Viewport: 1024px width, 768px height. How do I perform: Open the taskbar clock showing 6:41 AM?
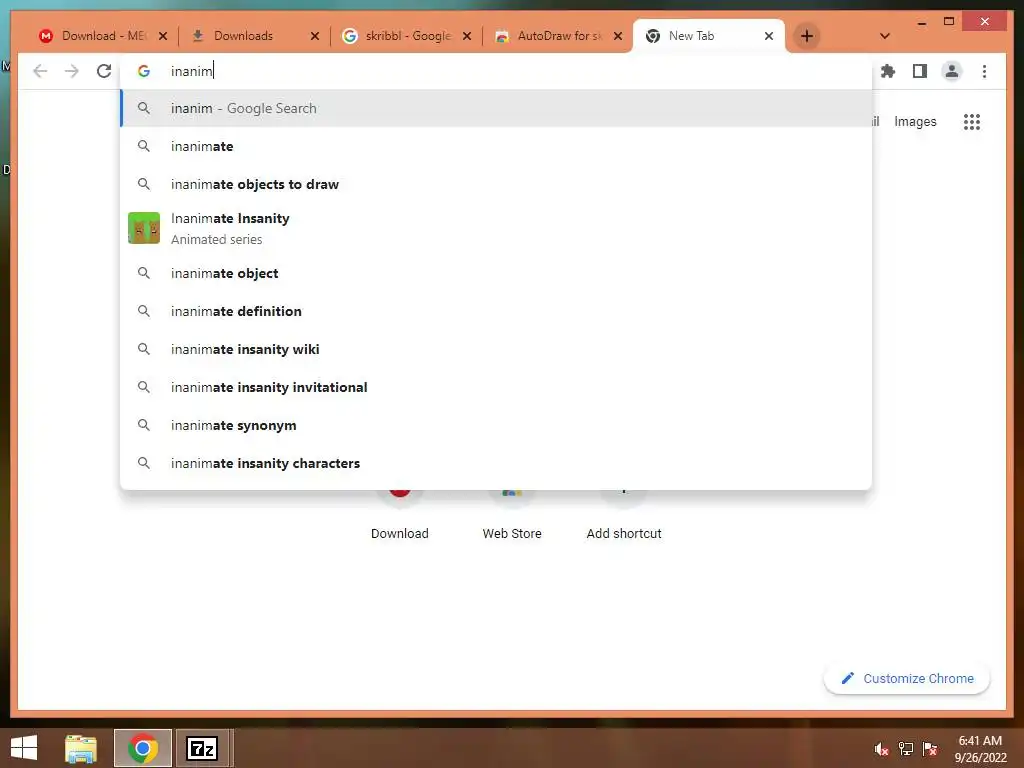[980, 749]
